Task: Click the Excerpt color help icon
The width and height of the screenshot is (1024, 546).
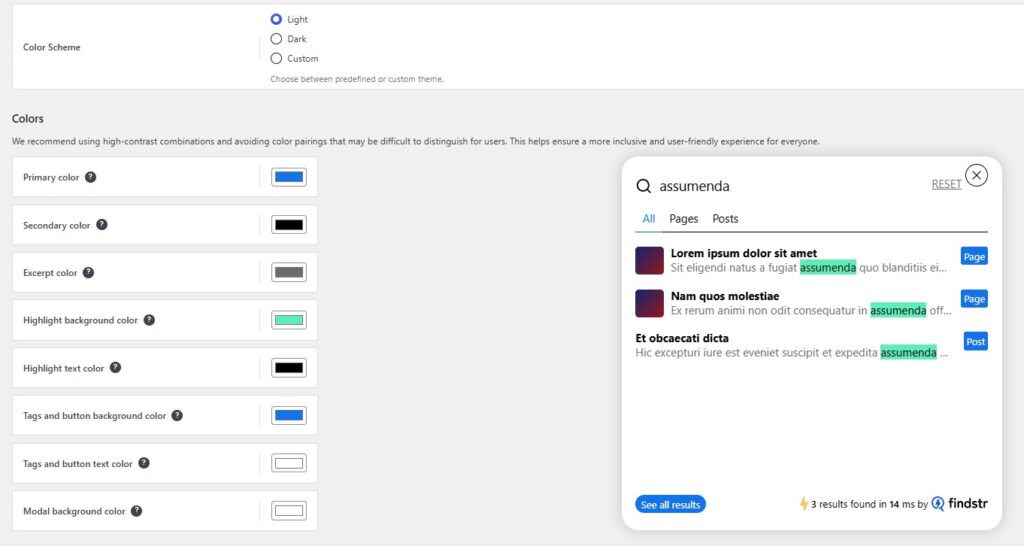Action: (x=89, y=273)
